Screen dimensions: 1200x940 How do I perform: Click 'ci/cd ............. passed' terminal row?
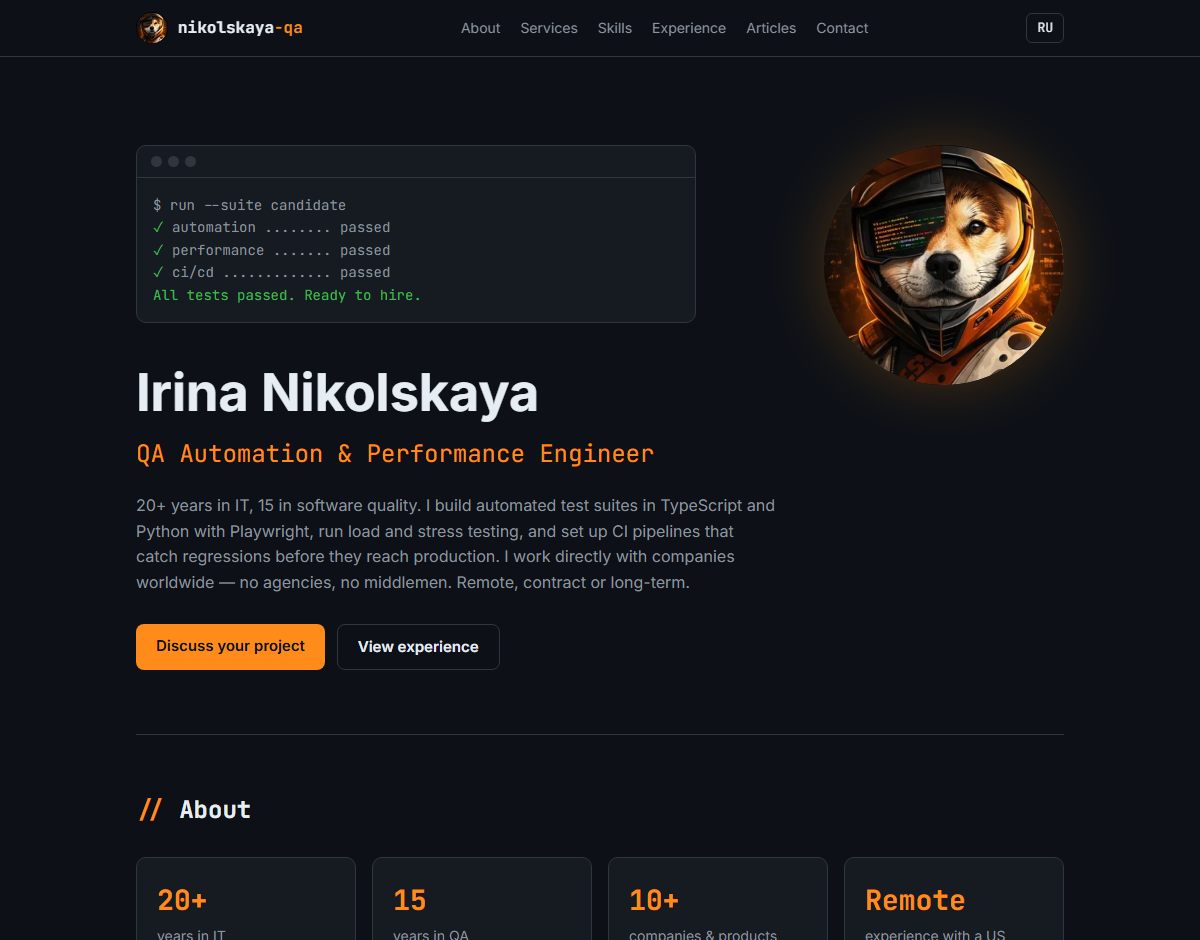(271, 272)
